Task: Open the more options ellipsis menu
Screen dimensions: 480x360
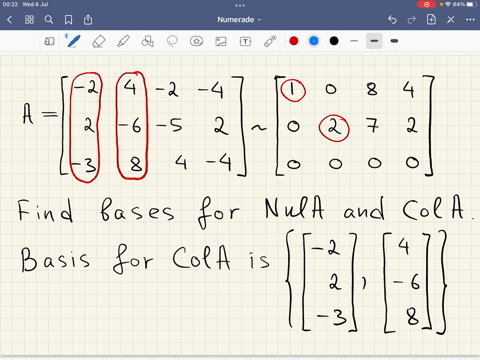Action: click(470, 20)
